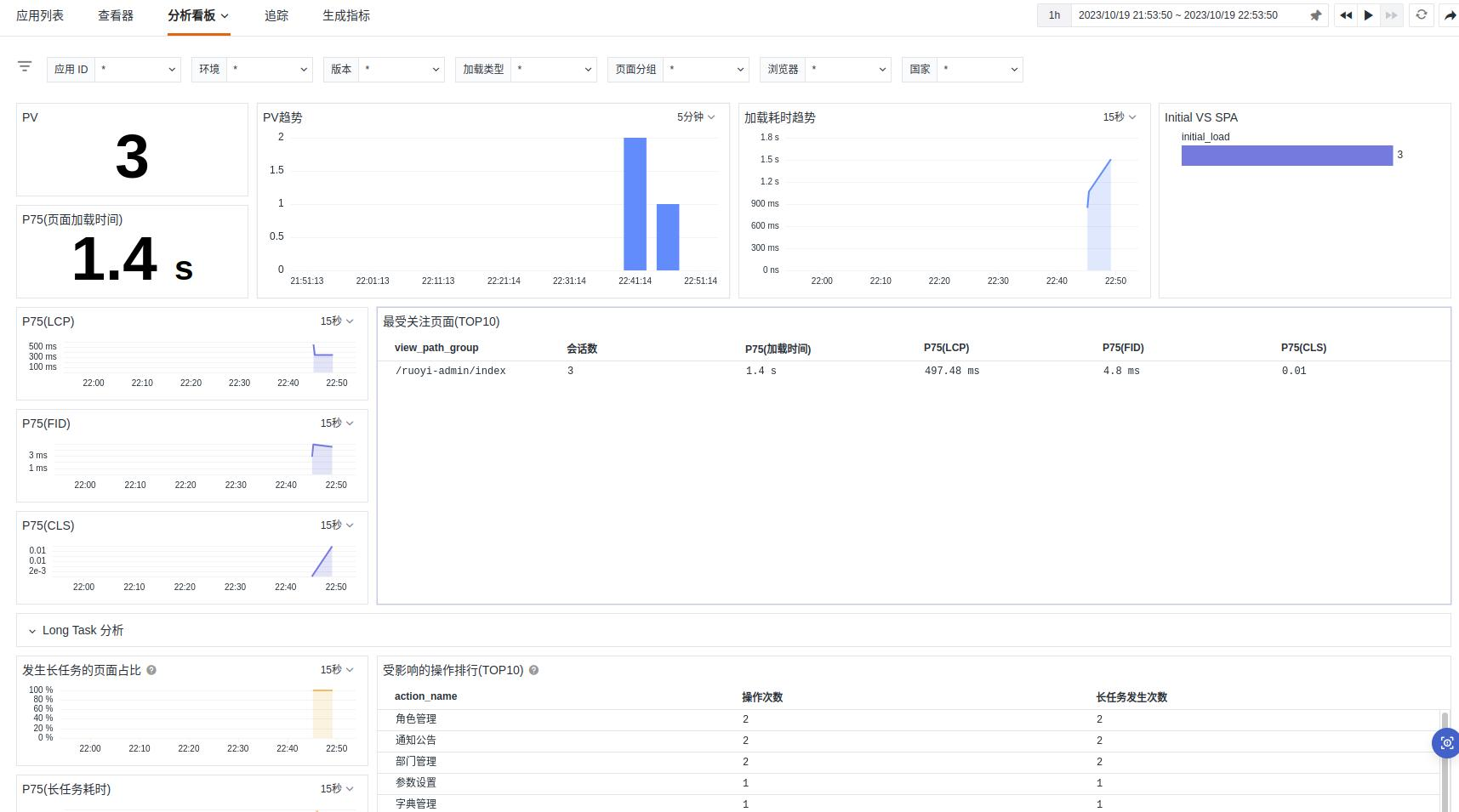Click the initial_load bar in Initial VS SPA

[1286, 156]
